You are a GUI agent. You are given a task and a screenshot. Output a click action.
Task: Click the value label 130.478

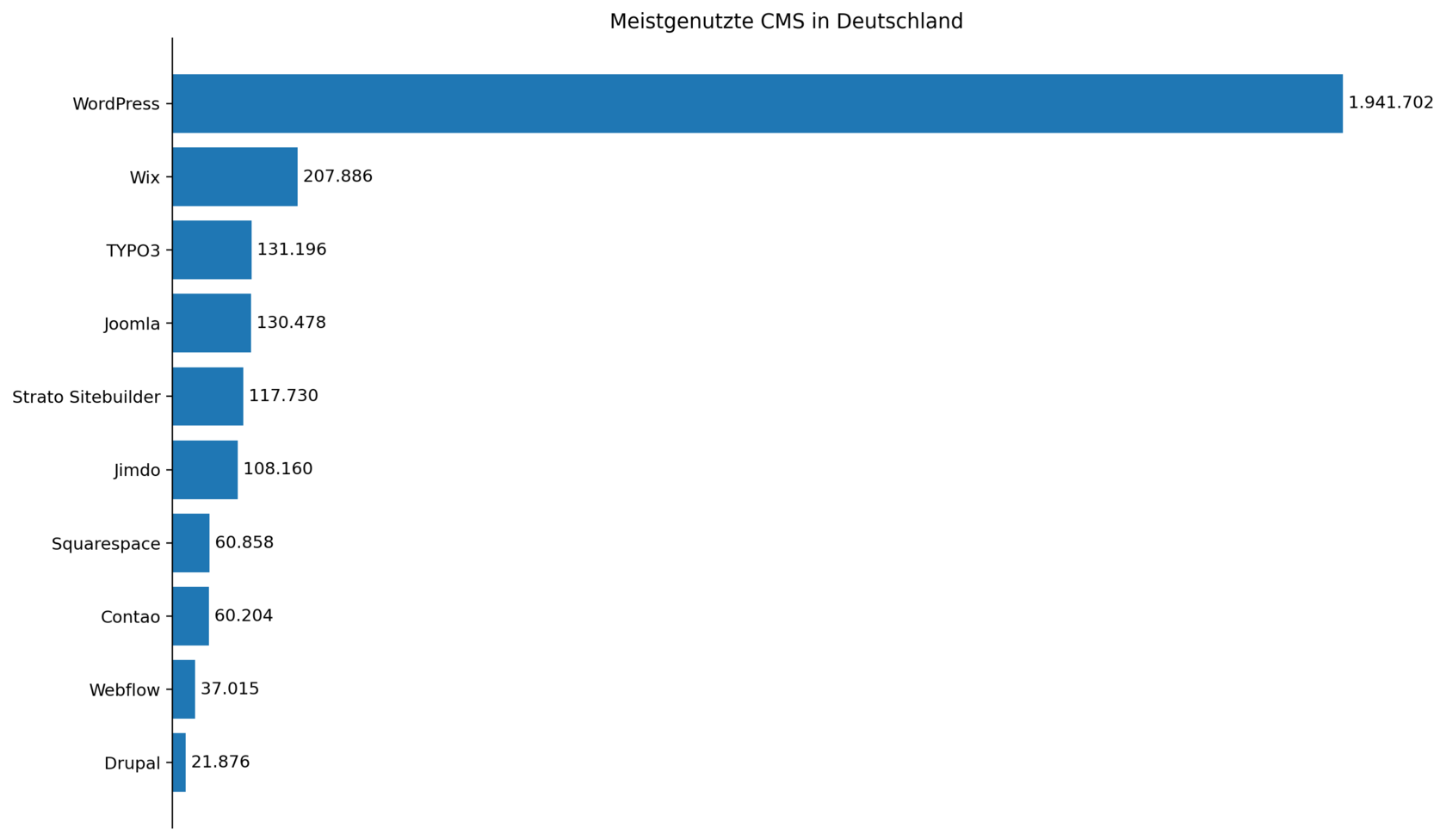(x=291, y=323)
